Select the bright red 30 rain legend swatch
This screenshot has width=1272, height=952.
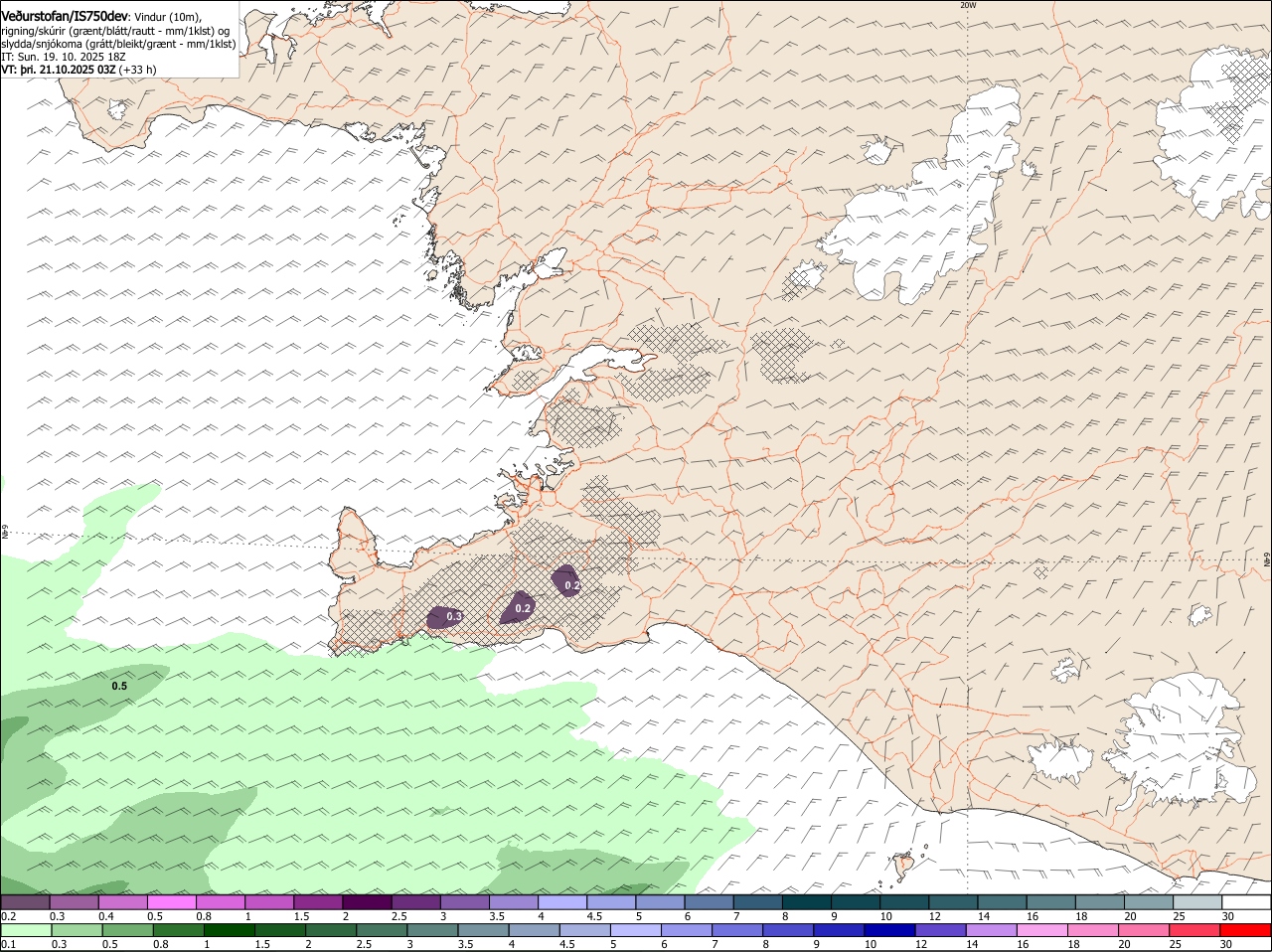tap(1246, 930)
